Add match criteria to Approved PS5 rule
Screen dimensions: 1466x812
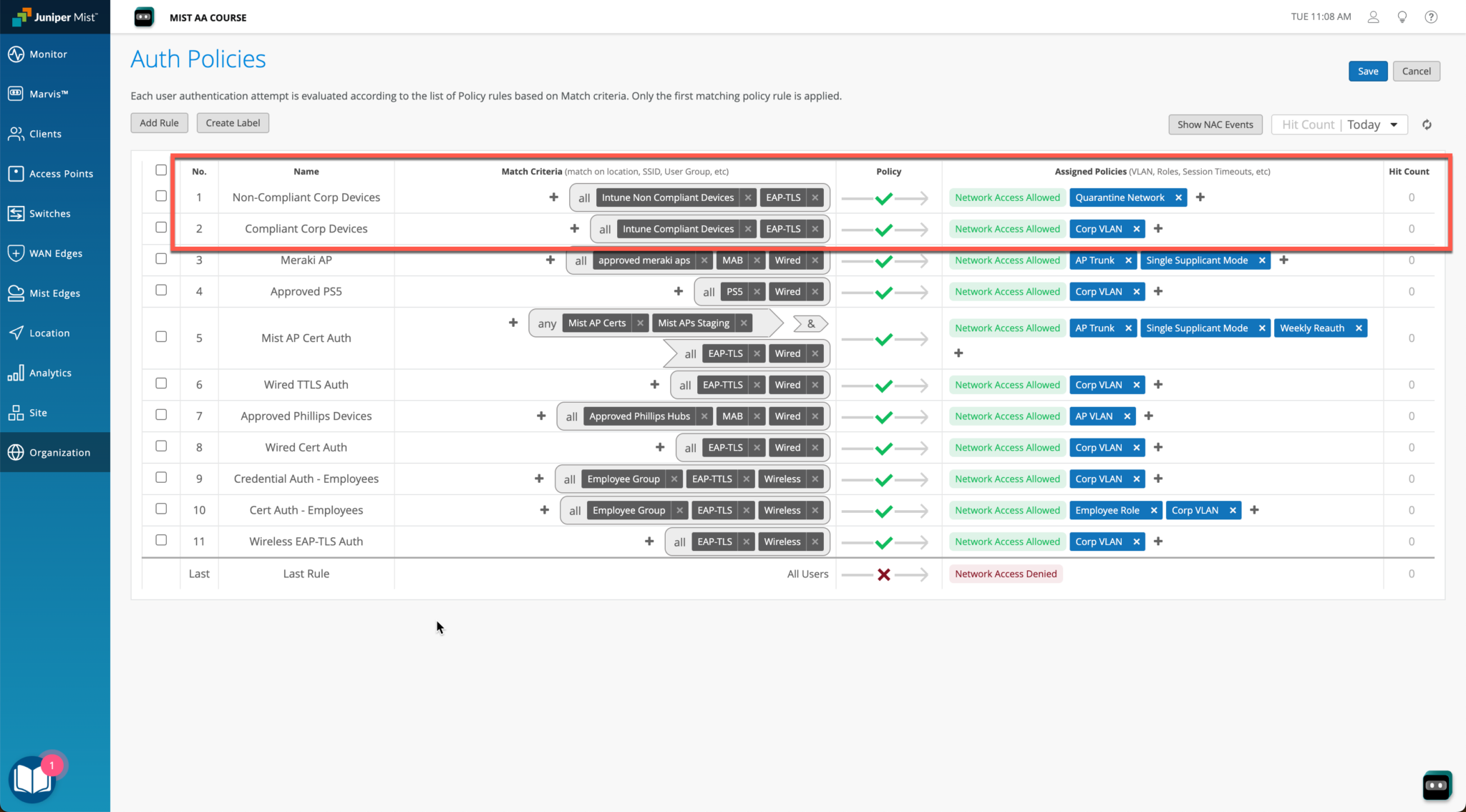click(679, 291)
